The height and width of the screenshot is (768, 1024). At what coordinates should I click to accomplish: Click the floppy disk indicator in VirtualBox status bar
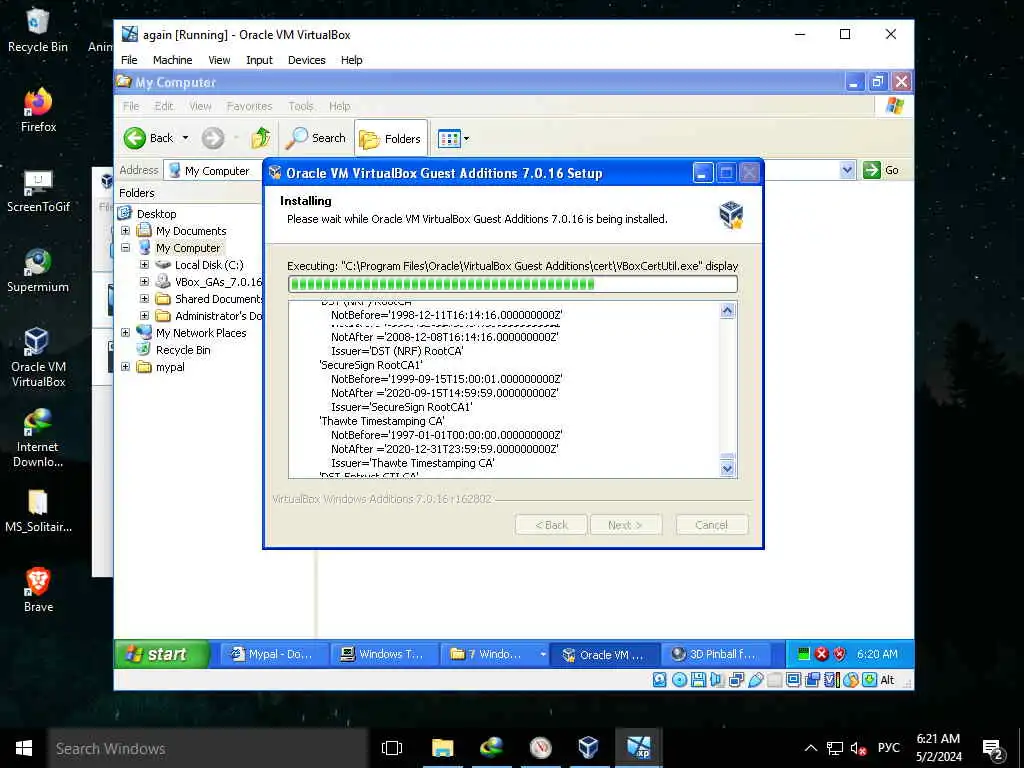pos(698,680)
